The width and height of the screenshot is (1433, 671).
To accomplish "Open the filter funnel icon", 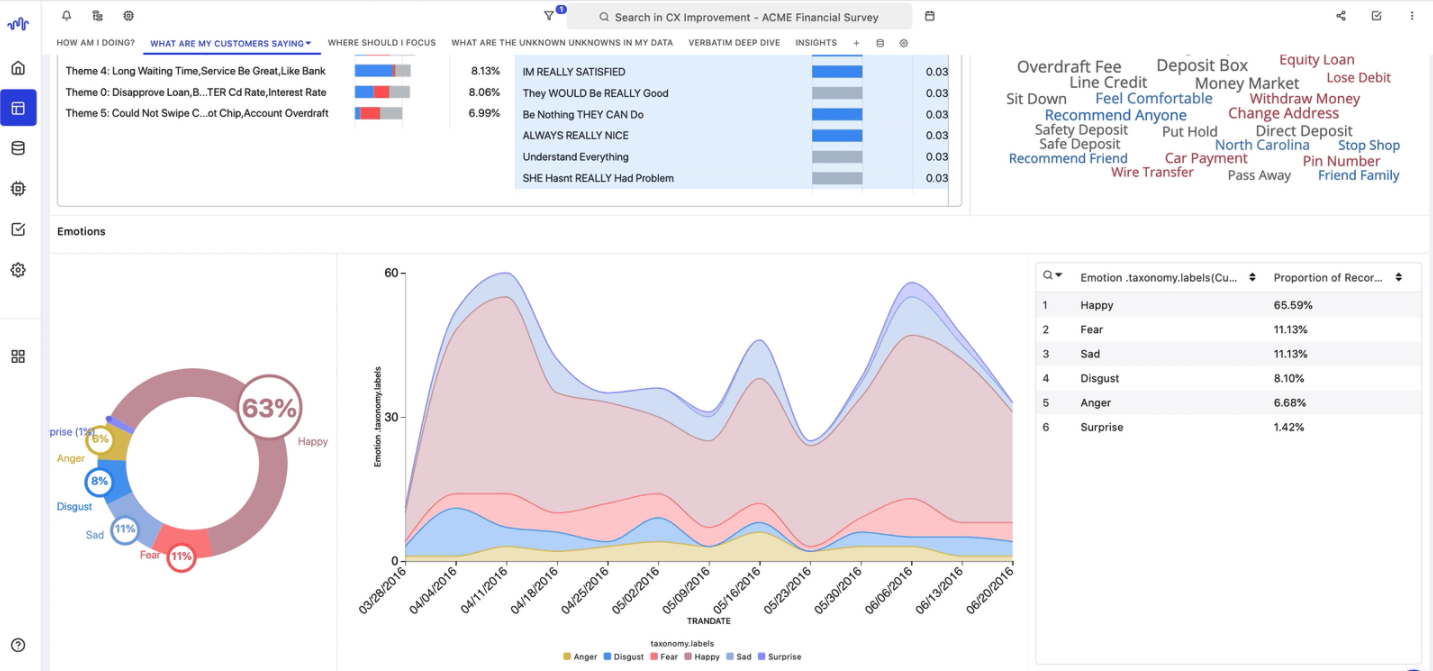I will coord(549,16).
